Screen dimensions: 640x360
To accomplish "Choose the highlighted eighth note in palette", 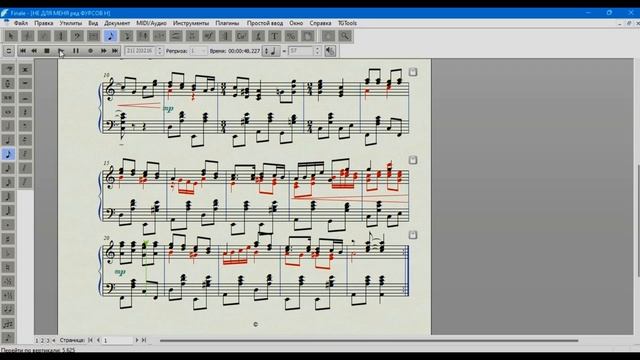I will [x=8, y=154].
